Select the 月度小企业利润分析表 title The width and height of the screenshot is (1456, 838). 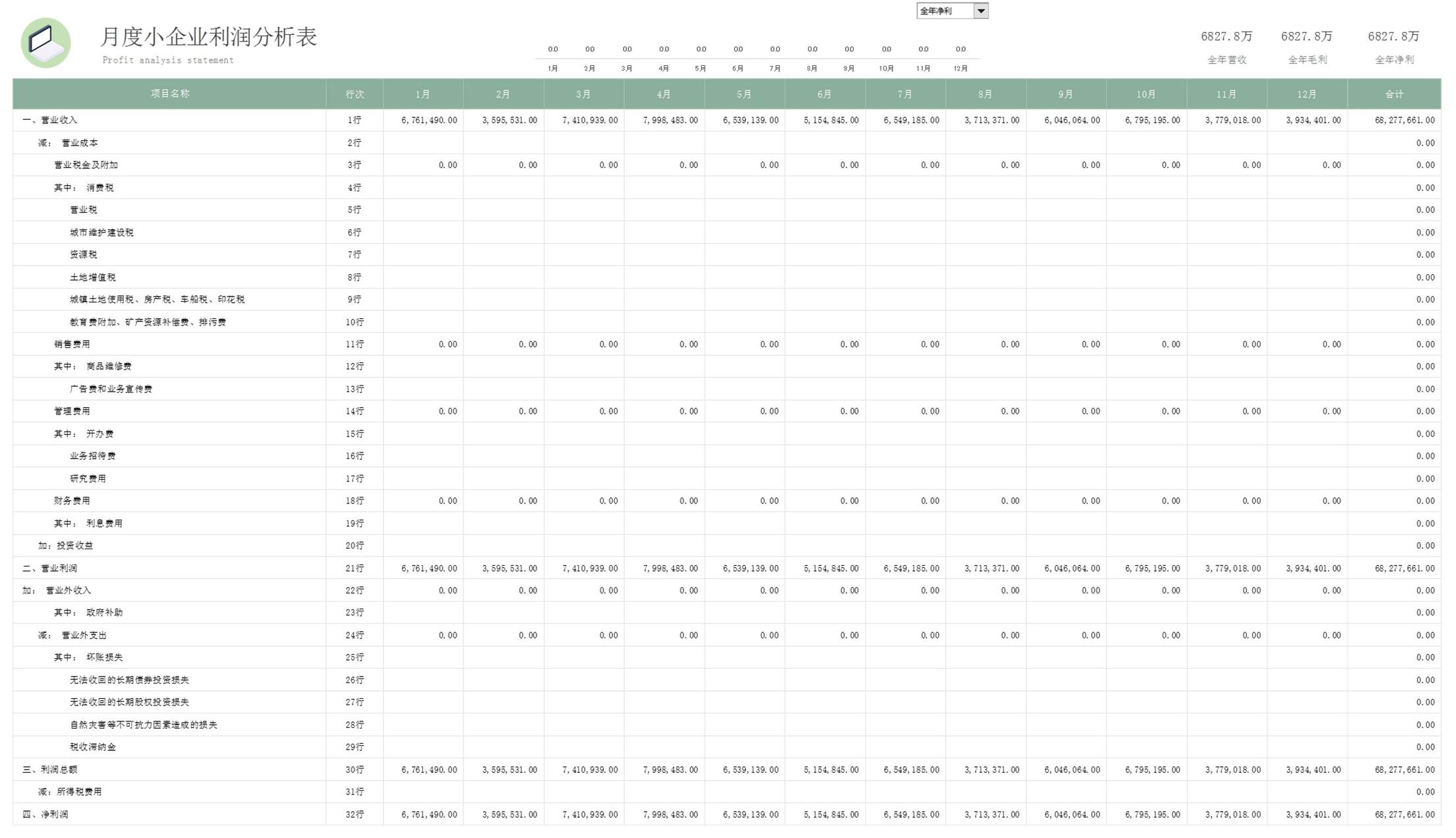[208, 37]
